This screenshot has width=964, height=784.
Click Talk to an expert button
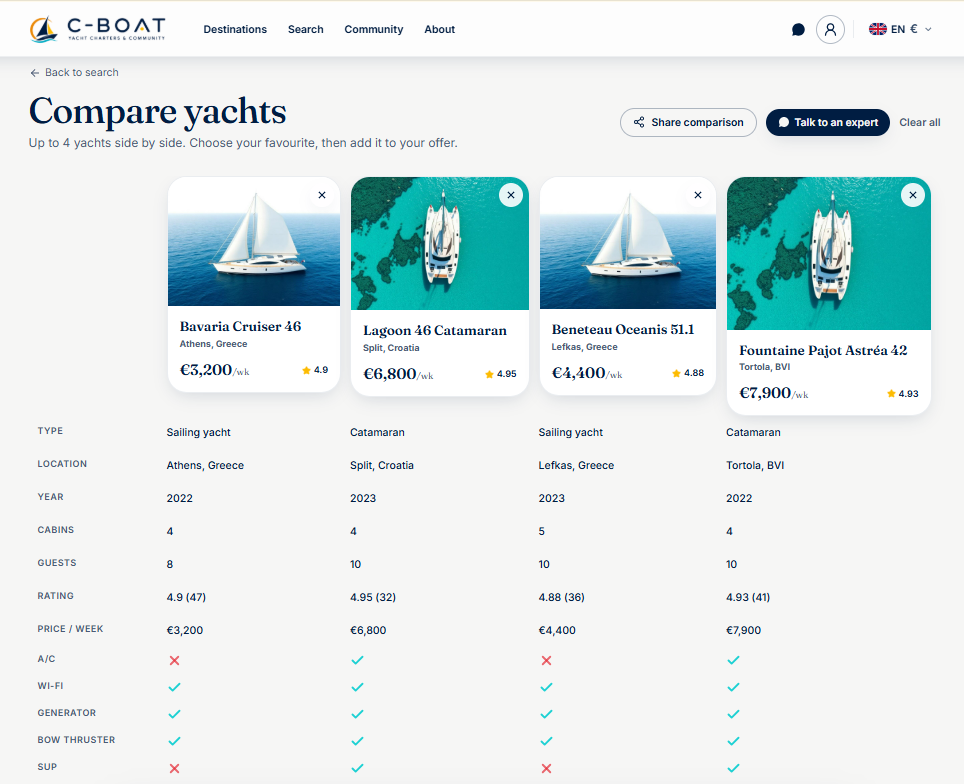[828, 122]
